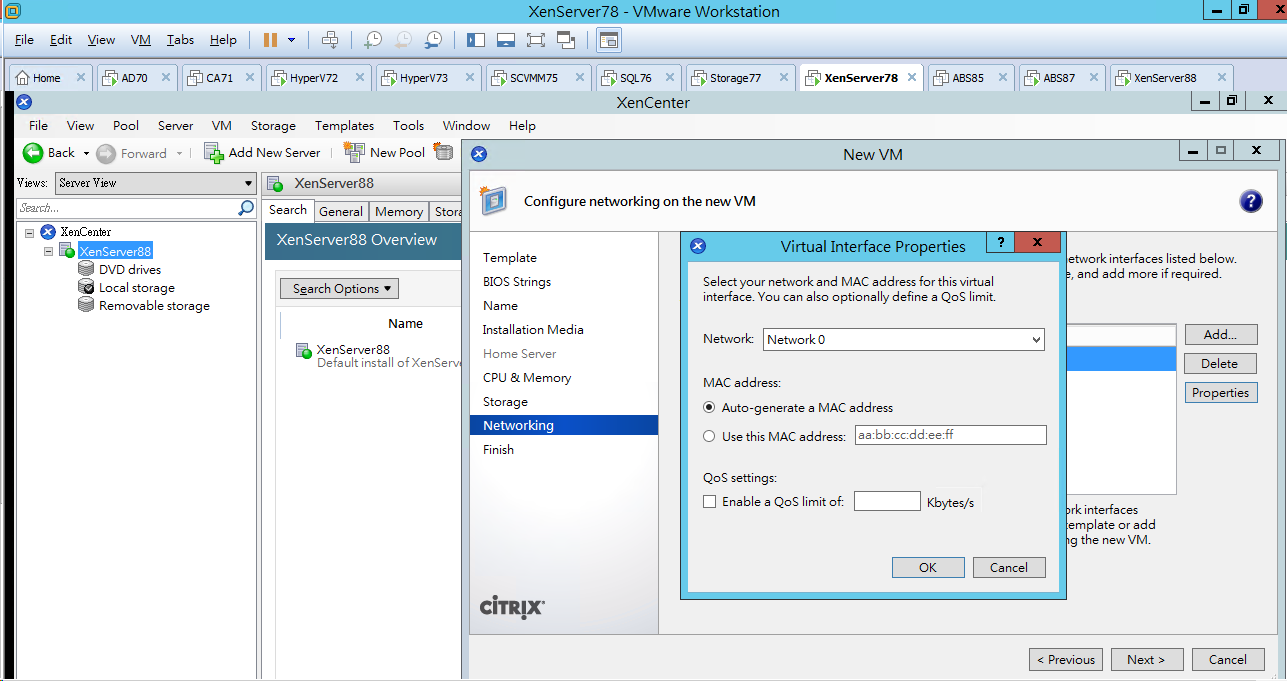The height and width of the screenshot is (681, 1287).
Task: Click the XenServer88 server icon in Name list
Action: pos(303,351)
